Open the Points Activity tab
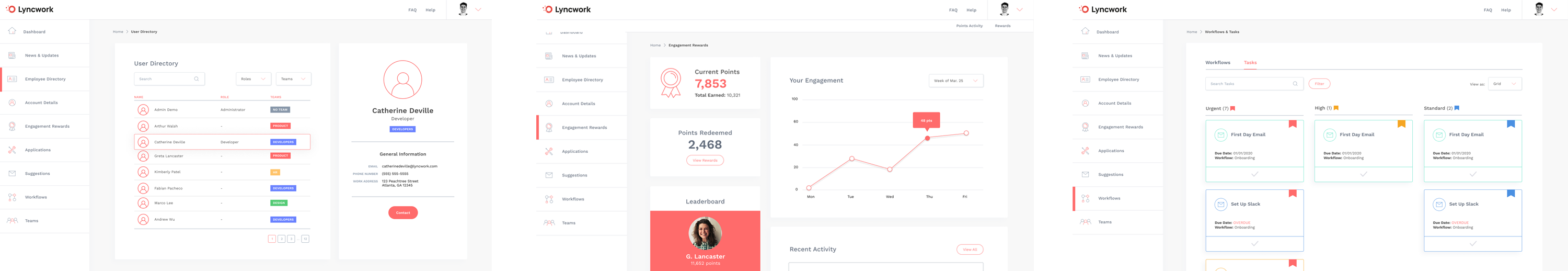Image resolution: width=1568 pixels, height=271 pixels. click(969, 26)
